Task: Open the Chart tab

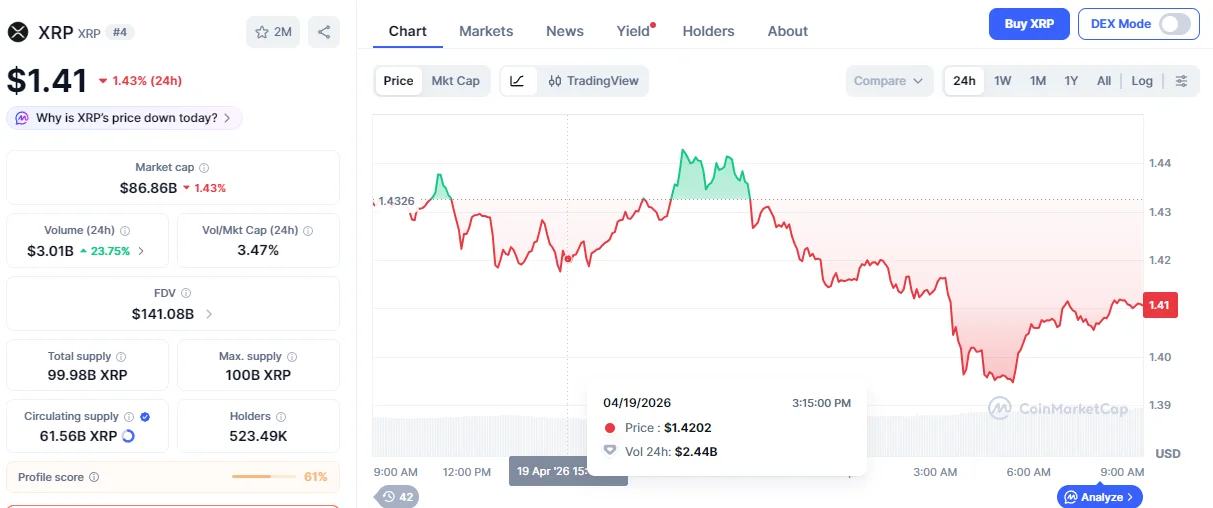Action: point(407,31)
